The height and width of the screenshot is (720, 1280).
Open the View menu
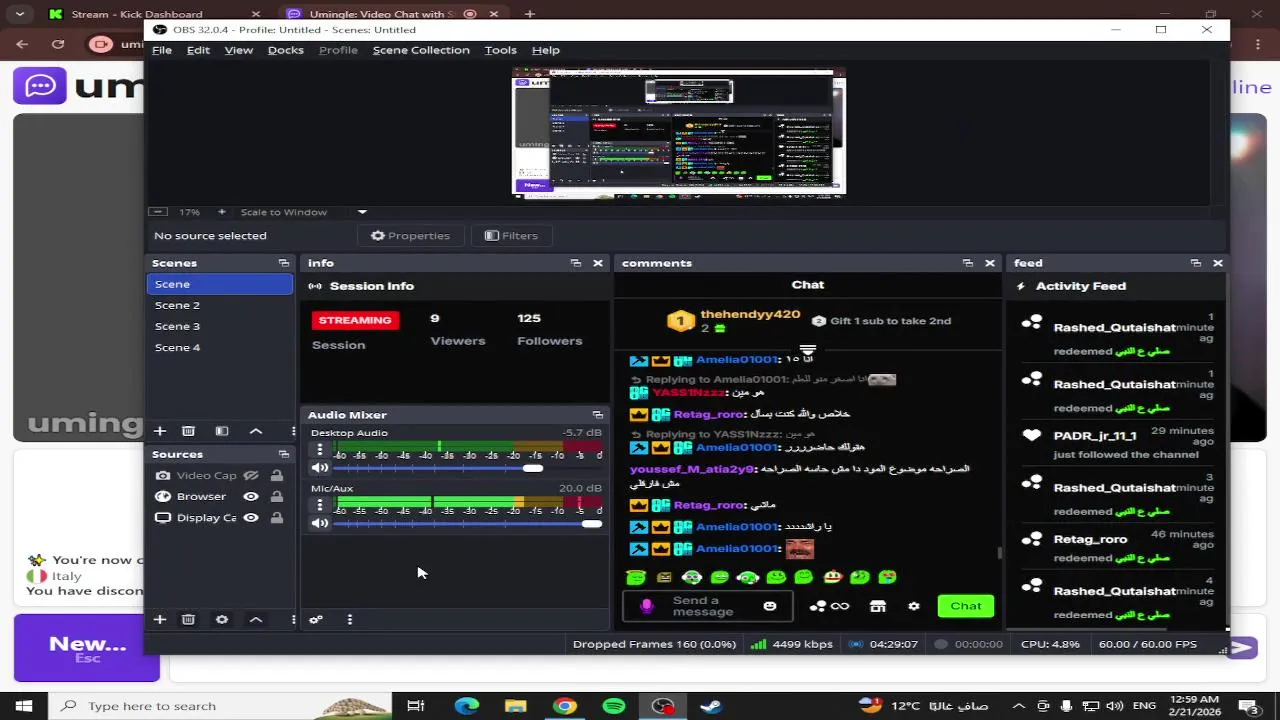tap(238, 50)
